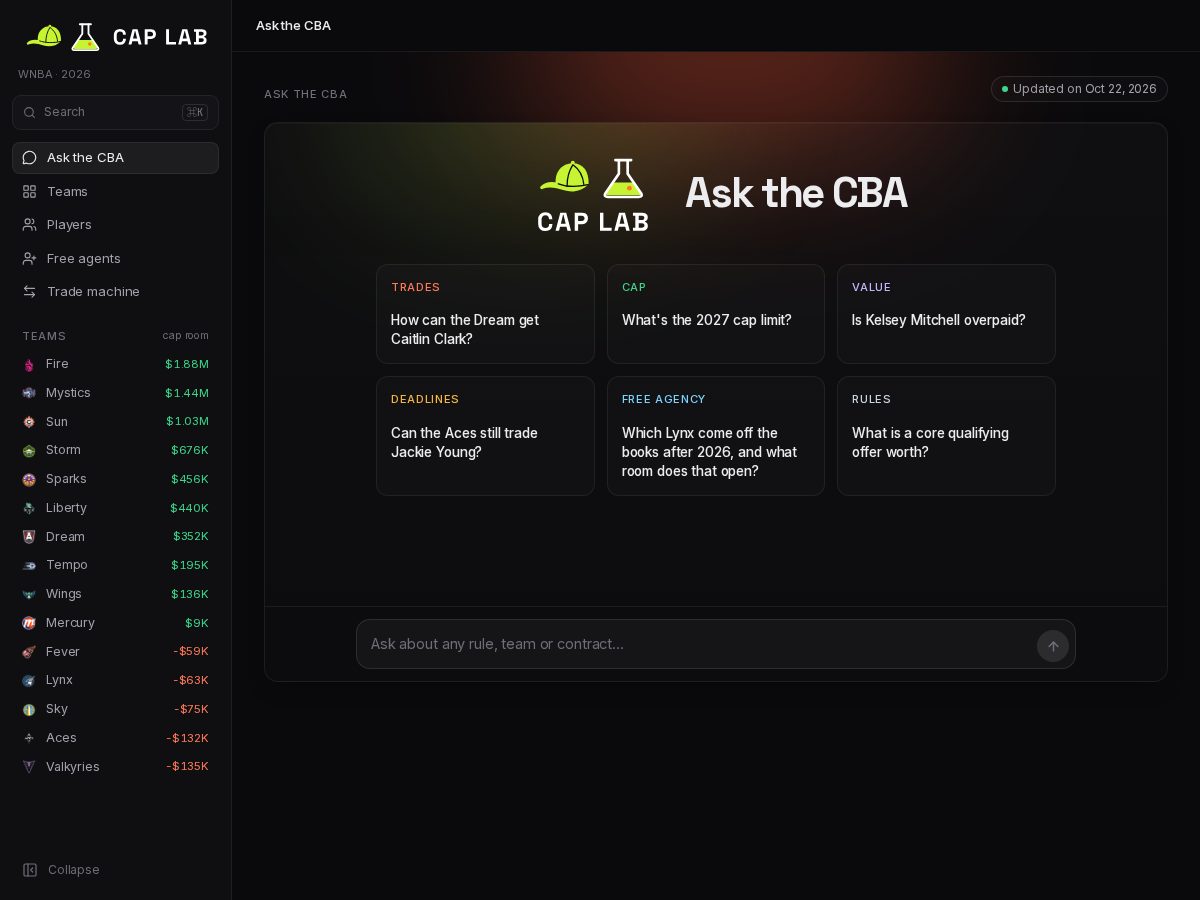Viewport: 1200px width, 900px height.
Task: Click the Teams grid icon
Action: coord(30,191)
